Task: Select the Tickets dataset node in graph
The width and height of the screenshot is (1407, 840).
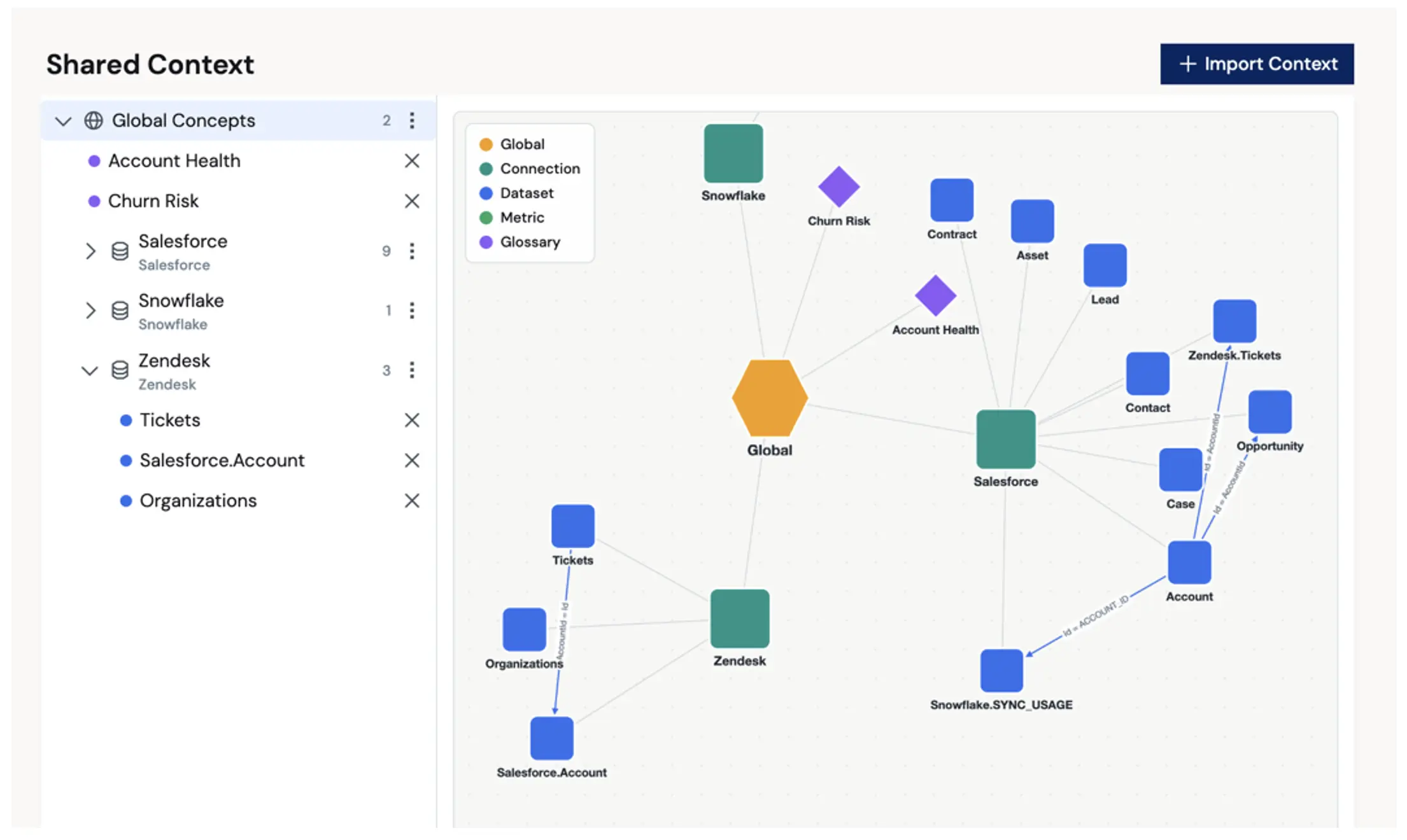Action: click(x=573, y=526)
